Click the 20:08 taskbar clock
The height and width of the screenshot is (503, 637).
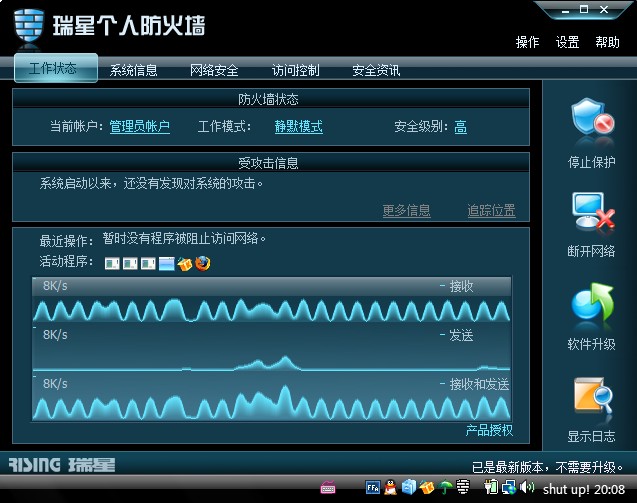pos(609,489)
